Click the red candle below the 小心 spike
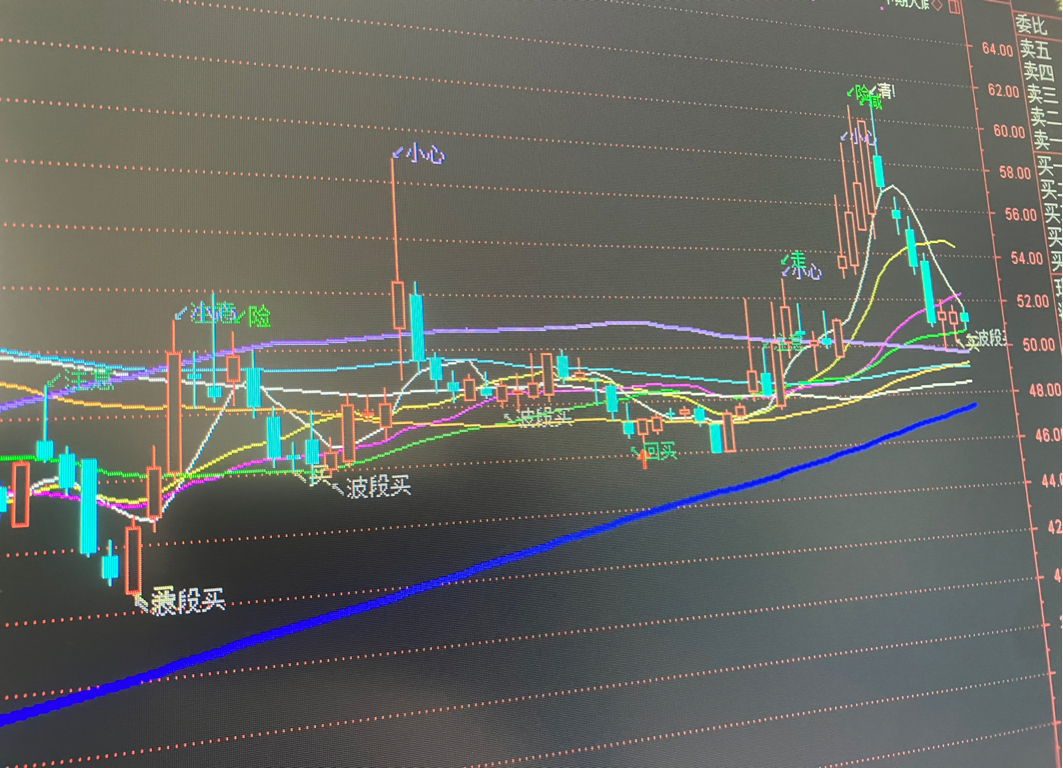This screenshot has height=768, width=1063. click(398, 305)
